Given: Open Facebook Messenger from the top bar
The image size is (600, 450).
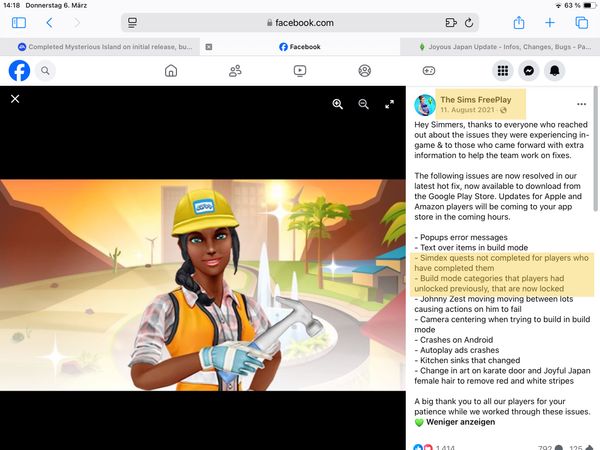Looking at the screenshot, I should (x=528, y=70).
